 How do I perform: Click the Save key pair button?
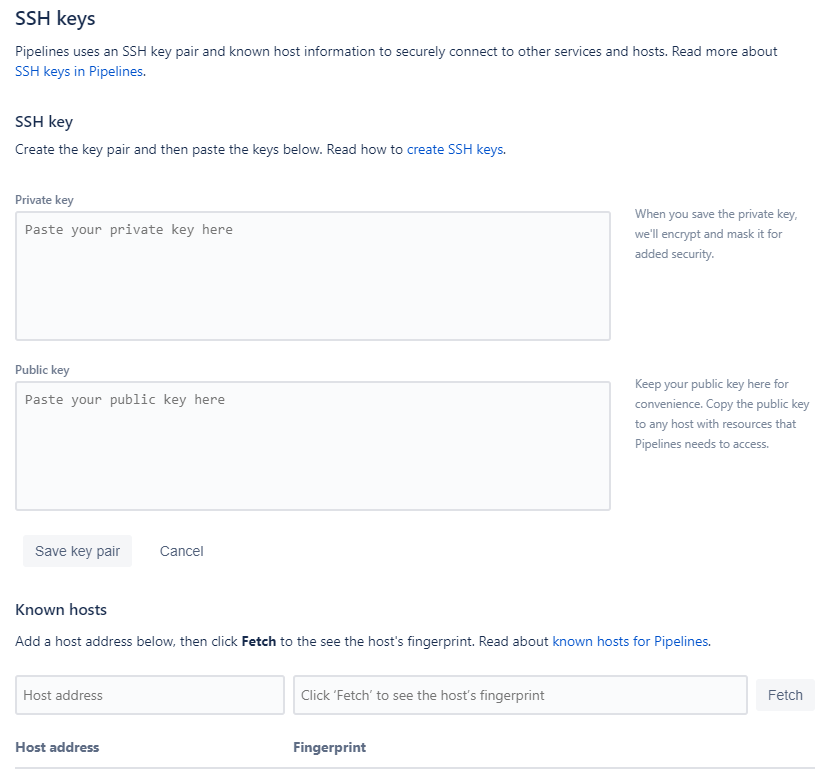77,551
